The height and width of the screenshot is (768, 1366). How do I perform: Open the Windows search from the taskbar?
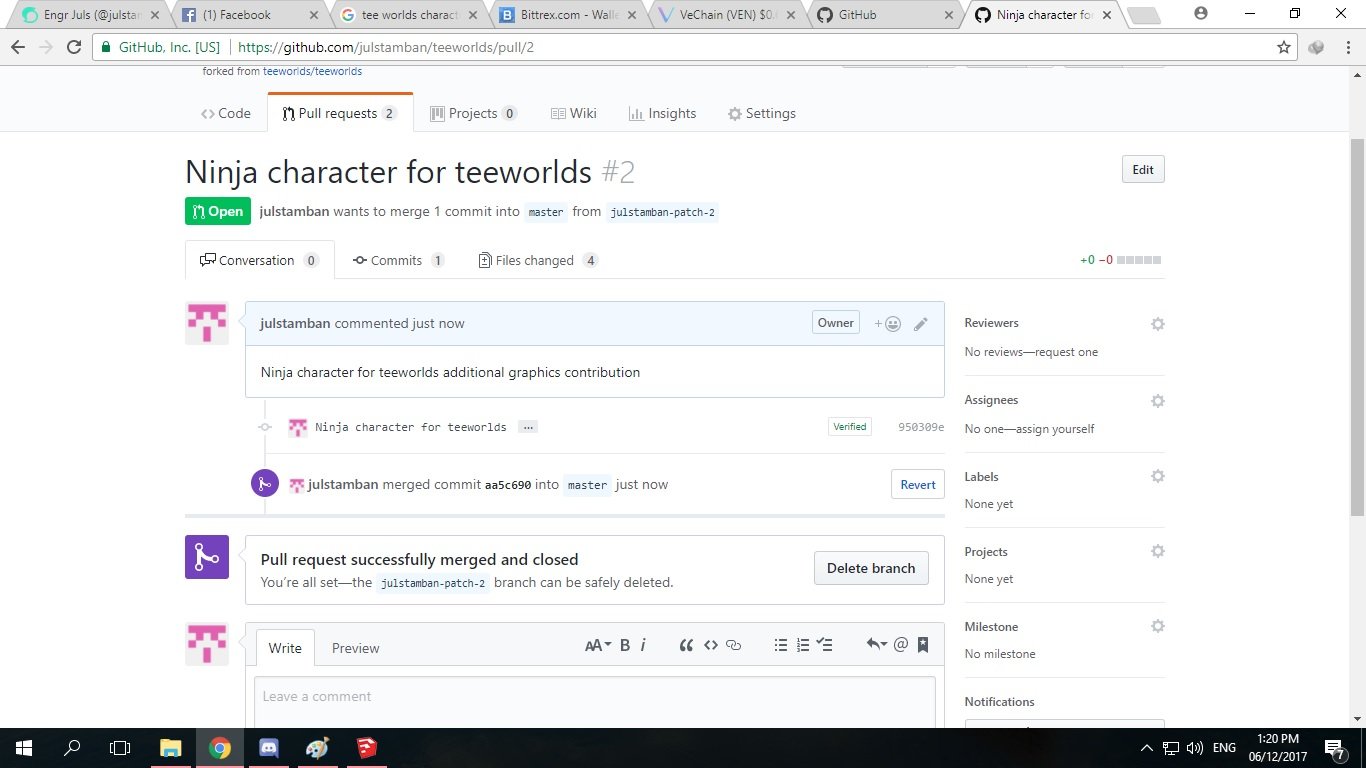point(72,748)
